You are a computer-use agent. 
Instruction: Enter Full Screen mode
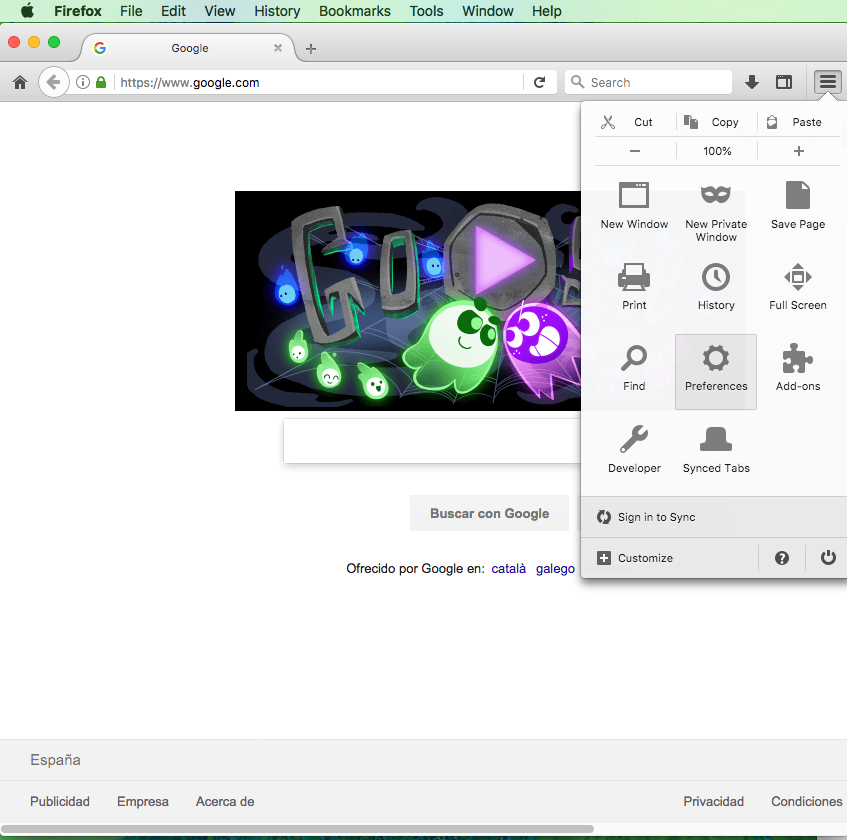(x=798, y=287)
